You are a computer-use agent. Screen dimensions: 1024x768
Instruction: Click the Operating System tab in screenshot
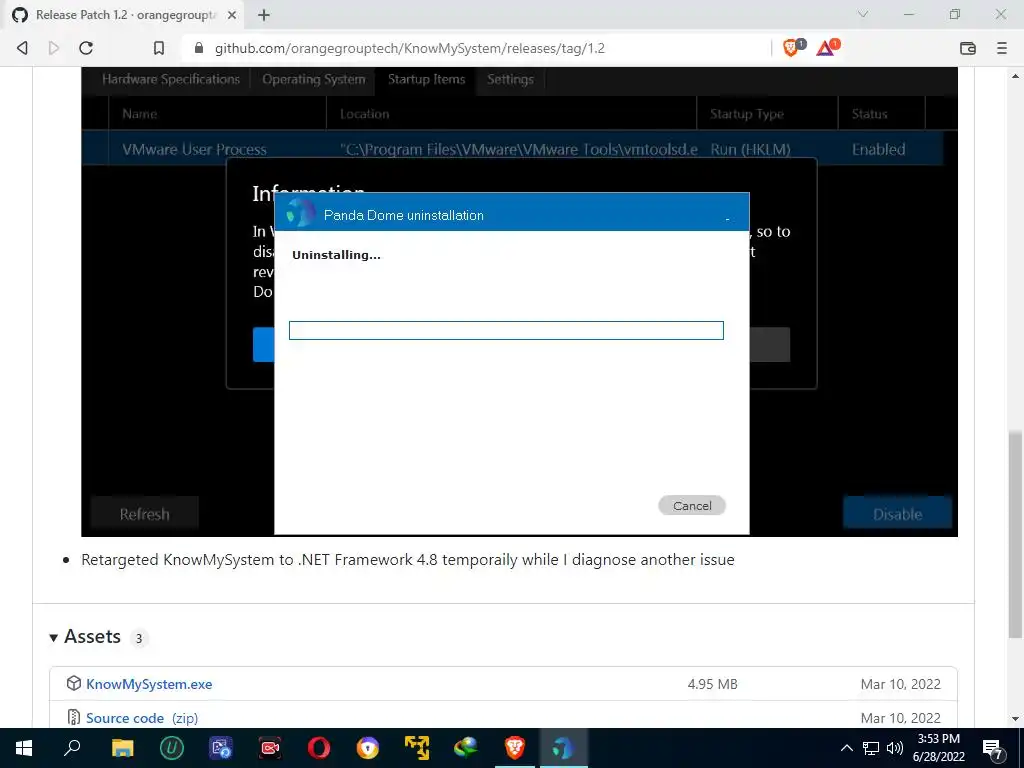point(313,79)
